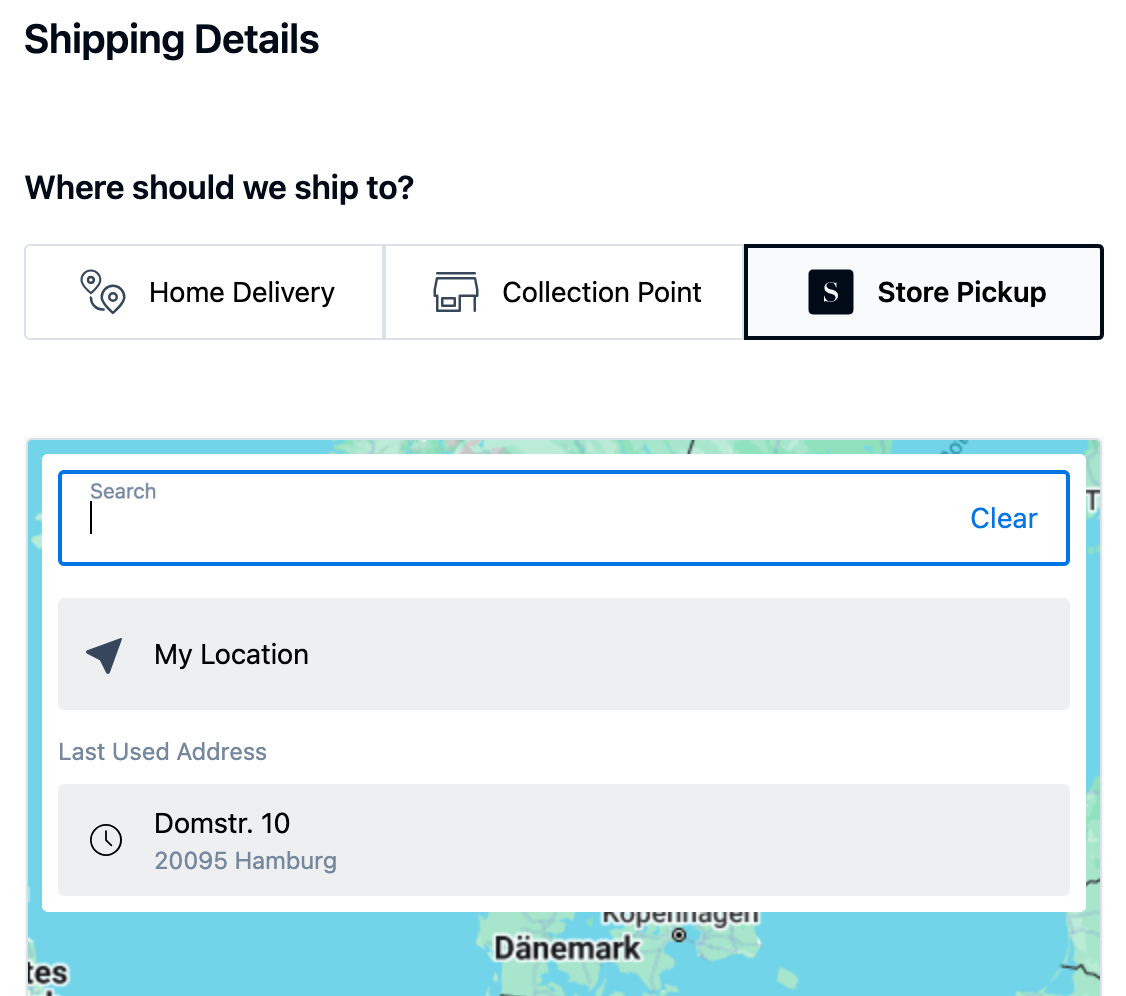Viewport: 1126px width, 996px height.
Task: Click the 20095 Hamburg postal code line
Action: 245,860
